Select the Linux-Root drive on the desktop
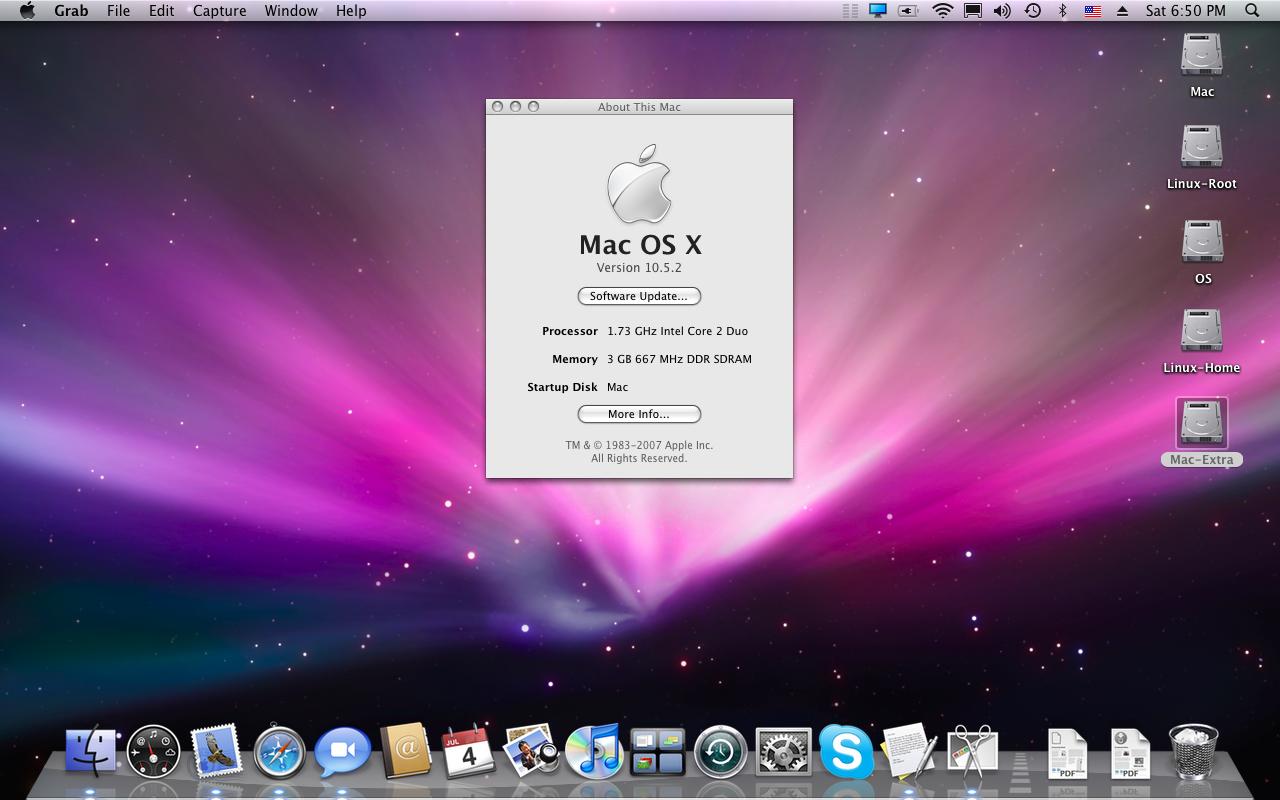The image size is (1280, 800). [x=1201, y=158]
